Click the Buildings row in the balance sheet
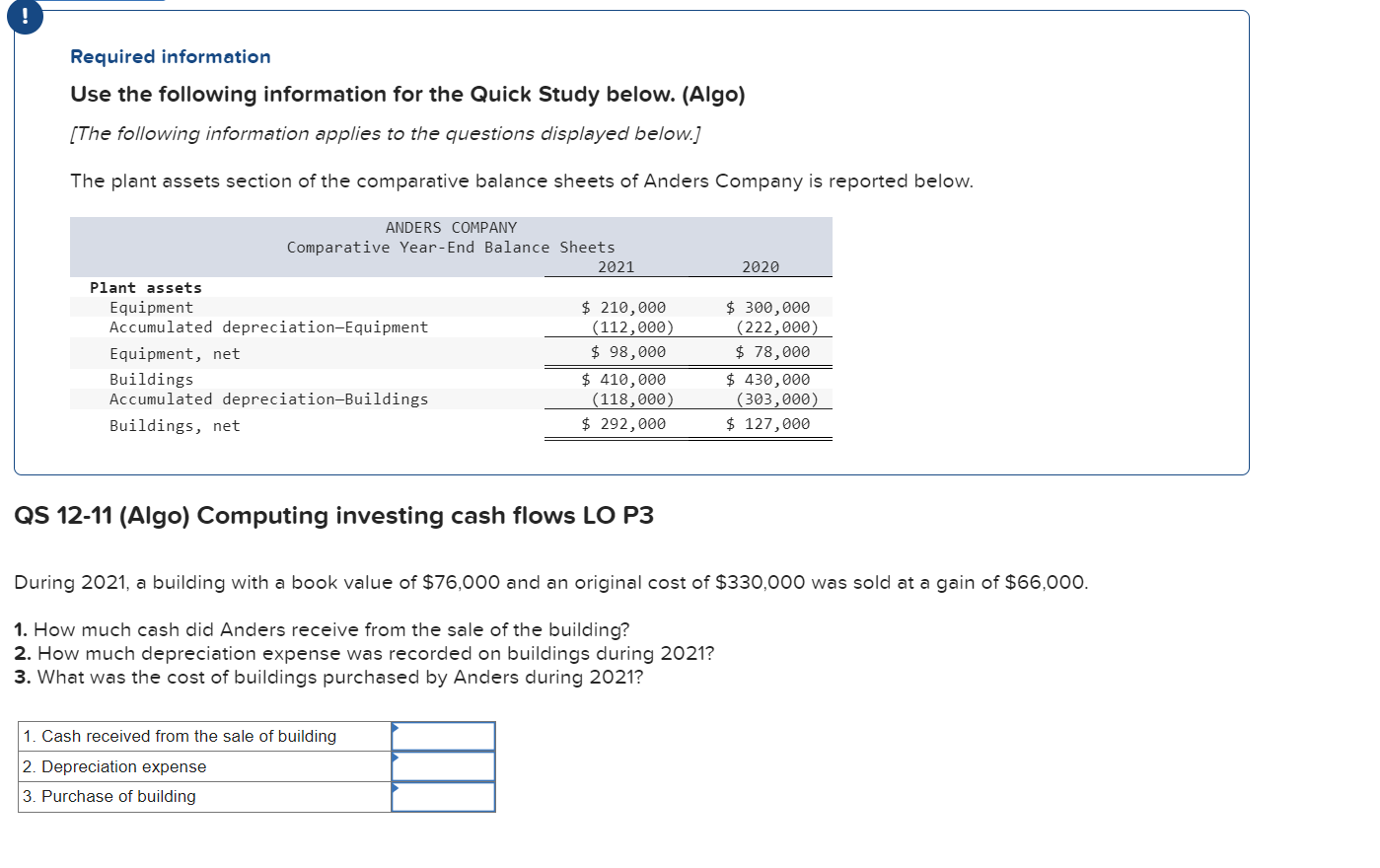Viewport: 1380px width, 868px height. (151, 379)
